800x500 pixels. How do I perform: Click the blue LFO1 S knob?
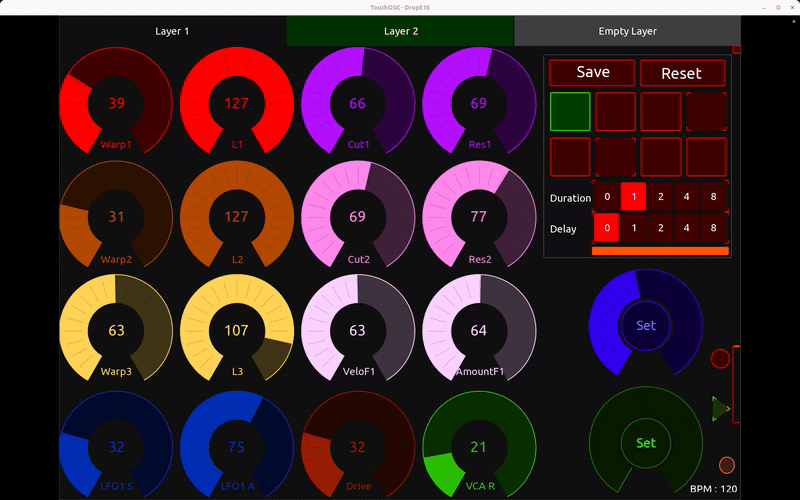coord(116,445)
